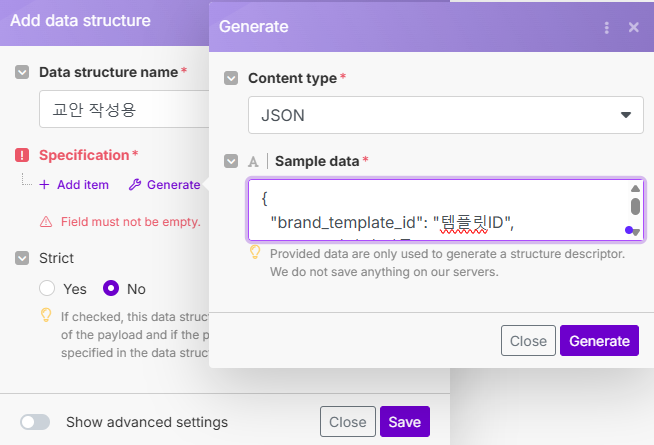Select Yes for Strict option
Screen dimensions: 654x445
(47, 289)
